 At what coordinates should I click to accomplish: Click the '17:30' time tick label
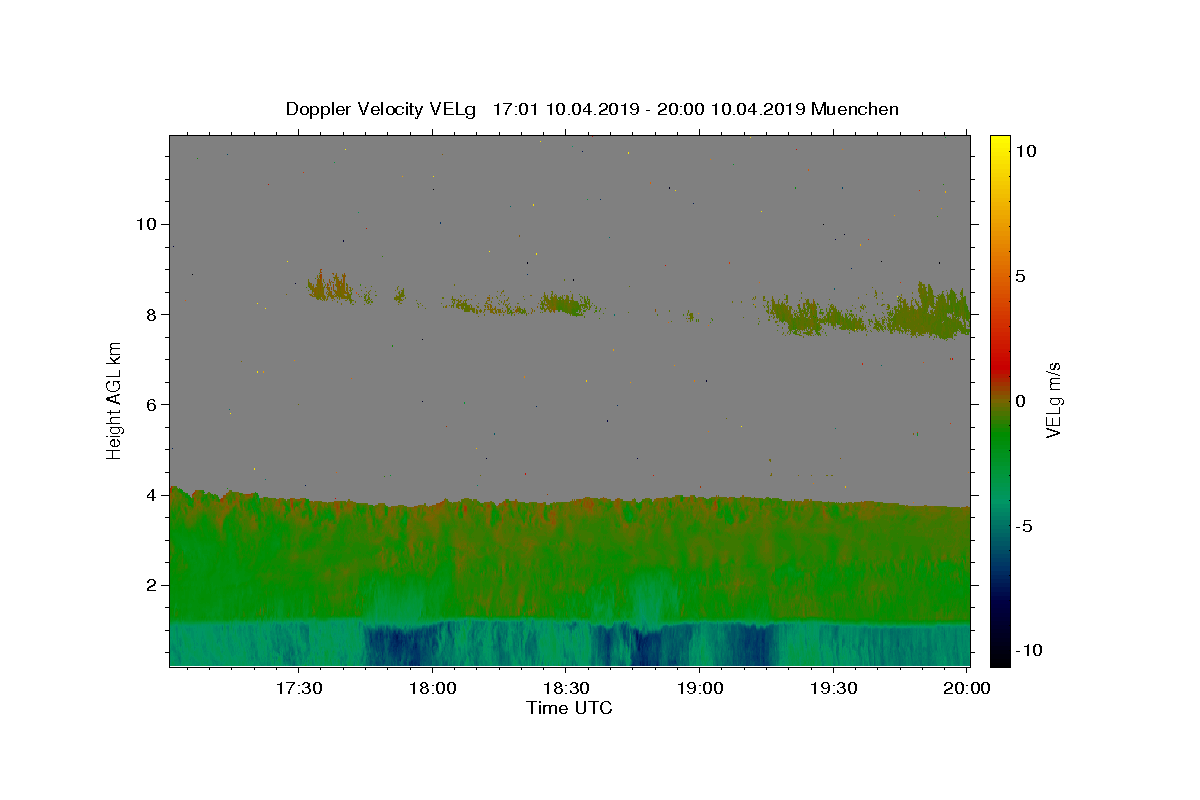(x=299, y=689)
